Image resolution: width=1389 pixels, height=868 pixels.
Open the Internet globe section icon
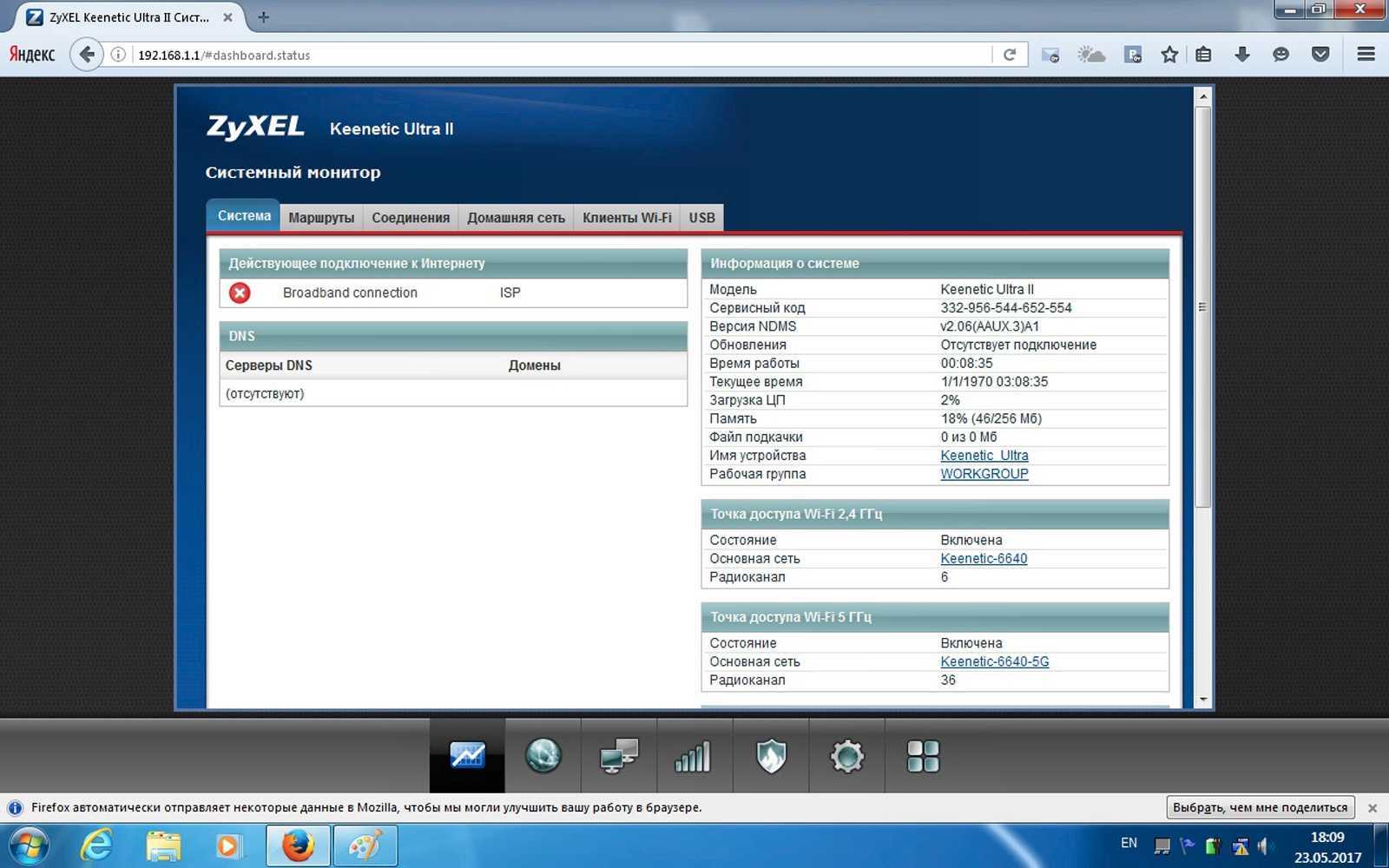click(x=543, y=755)
